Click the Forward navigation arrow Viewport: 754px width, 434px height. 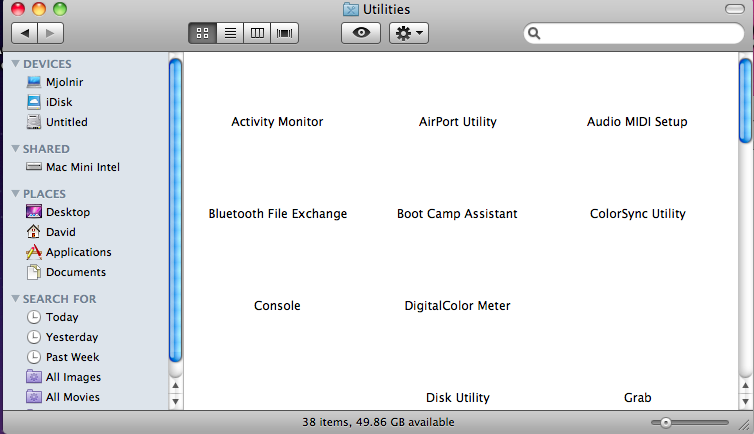point(50,33)
